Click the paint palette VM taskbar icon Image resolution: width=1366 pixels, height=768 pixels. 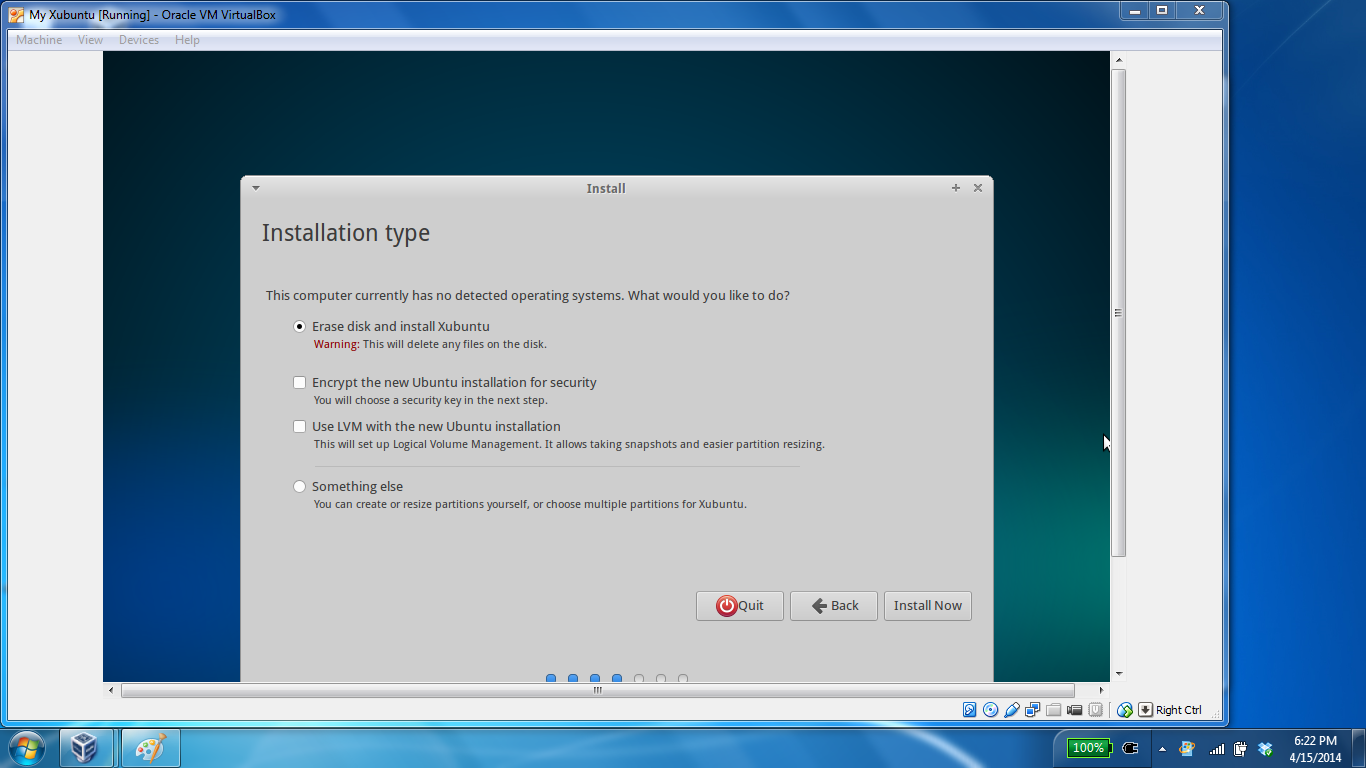point(150,748)
